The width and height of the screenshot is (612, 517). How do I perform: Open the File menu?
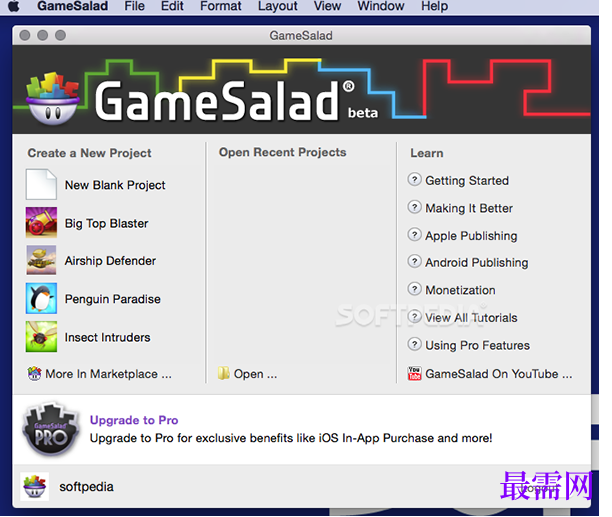135,6
